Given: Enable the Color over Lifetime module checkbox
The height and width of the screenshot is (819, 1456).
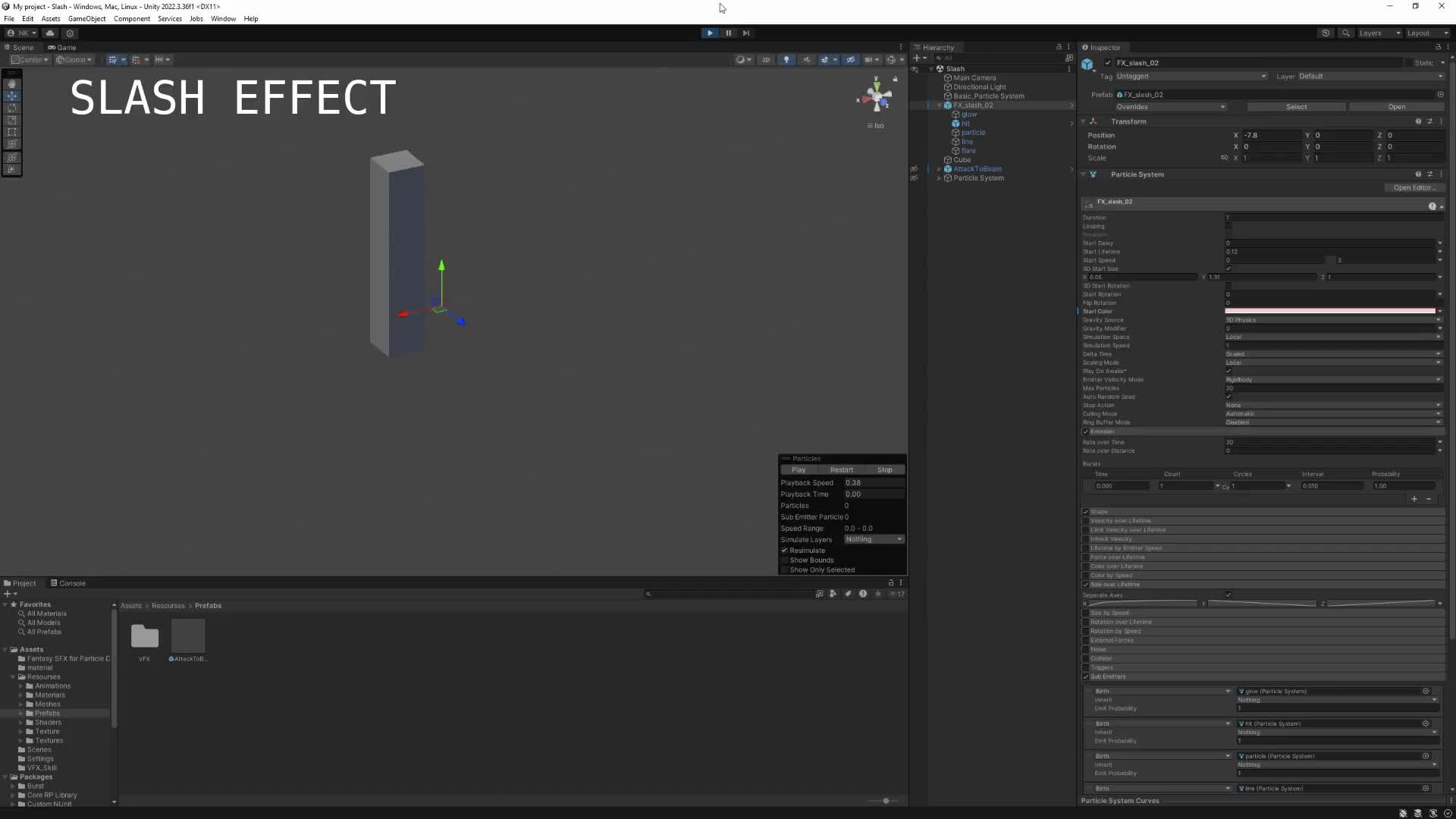Looking at the screenshot, I should pyautogui.click(x=1086, y=566).
